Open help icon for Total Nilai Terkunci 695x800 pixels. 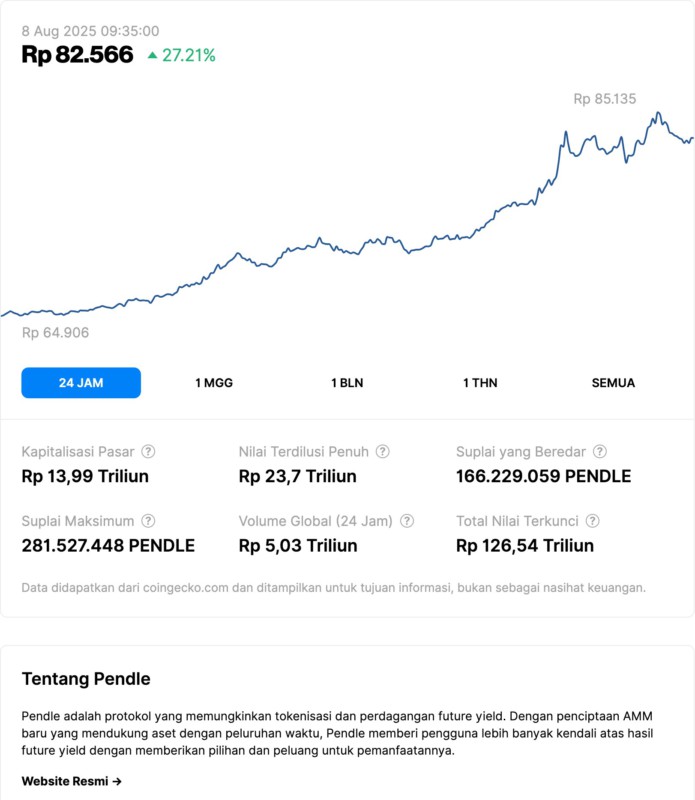click(592, 521)
